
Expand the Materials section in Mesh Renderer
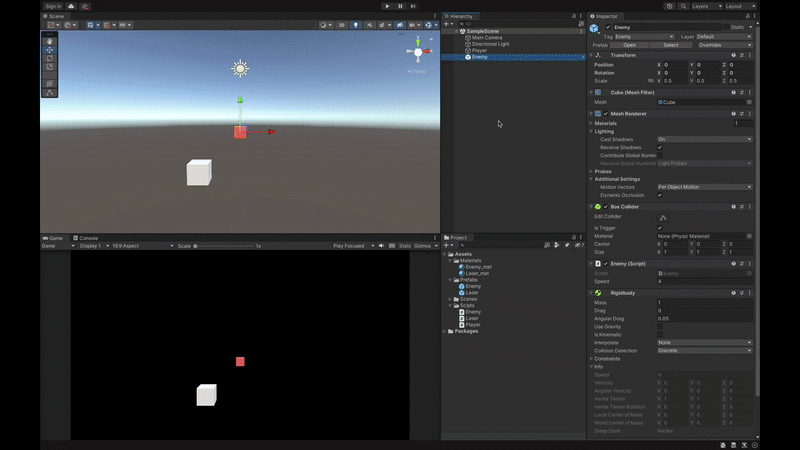coord(591,123)
